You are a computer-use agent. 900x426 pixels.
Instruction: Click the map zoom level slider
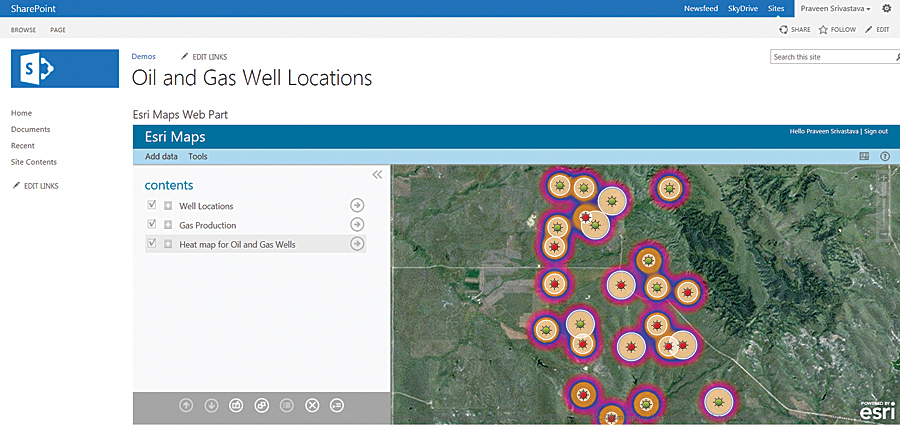pos(884,206)
